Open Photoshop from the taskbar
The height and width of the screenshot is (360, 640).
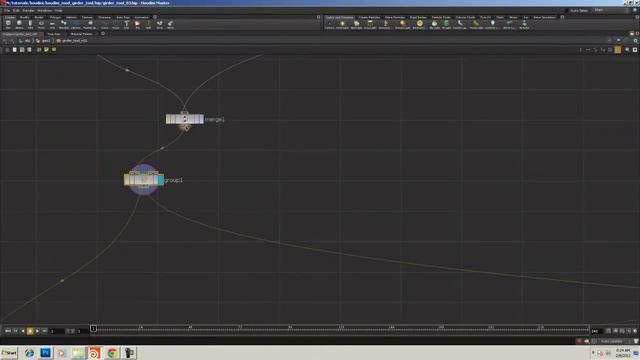45,353
